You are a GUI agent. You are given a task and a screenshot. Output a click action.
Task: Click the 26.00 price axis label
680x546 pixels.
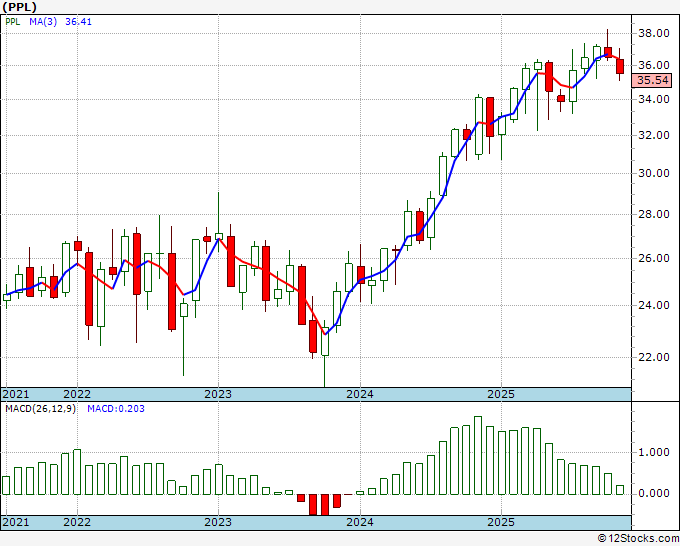[x=654, y=258]
